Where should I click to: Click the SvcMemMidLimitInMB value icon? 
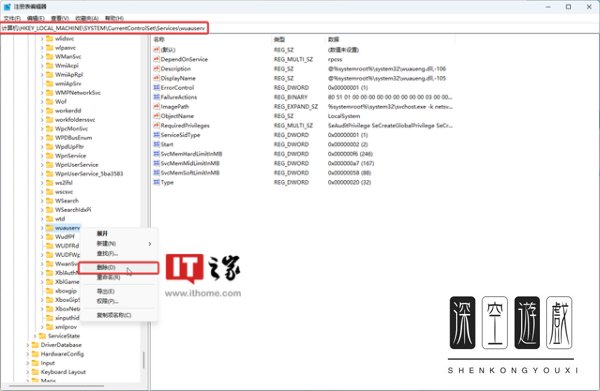[x=156, y=163]
